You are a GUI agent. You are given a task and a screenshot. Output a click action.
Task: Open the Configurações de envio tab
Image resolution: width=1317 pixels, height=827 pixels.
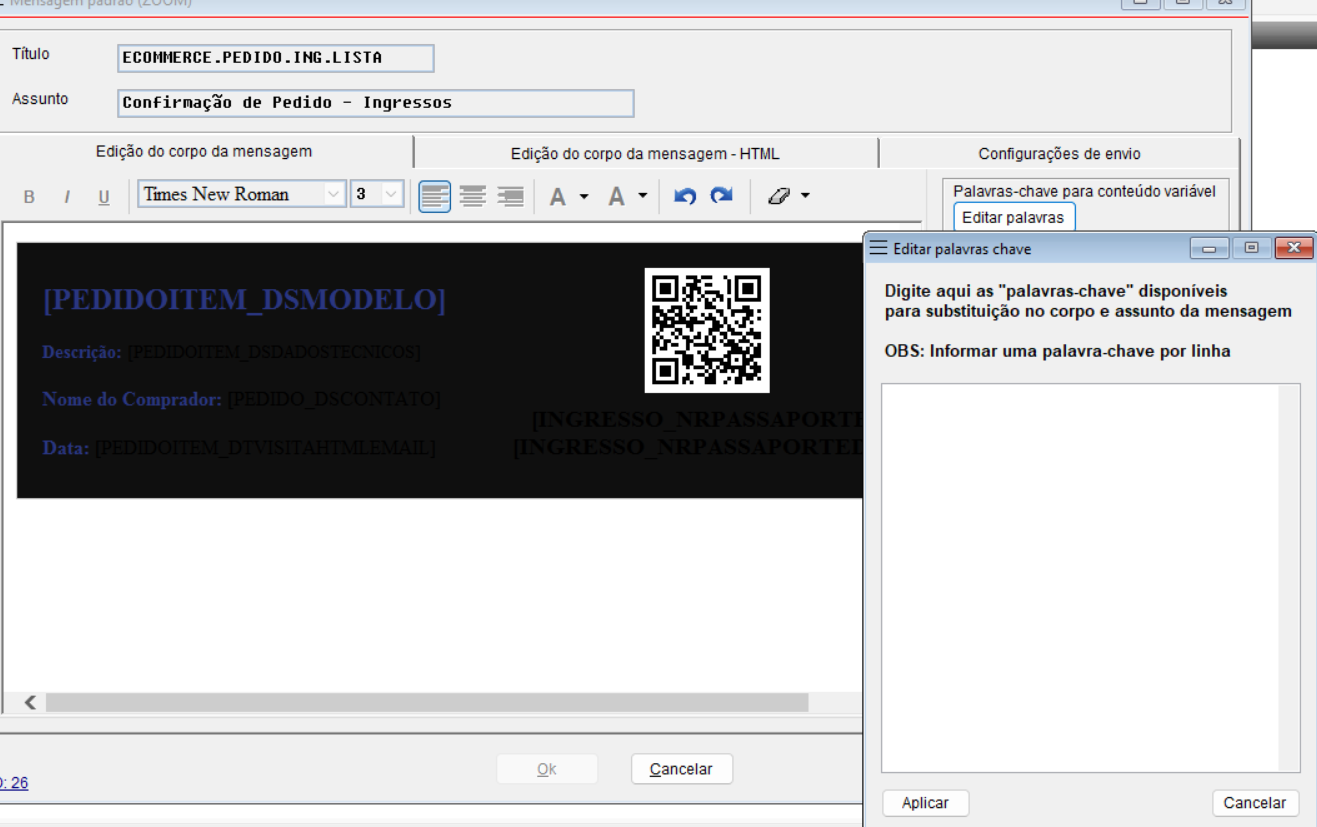tap(1059, 154)
